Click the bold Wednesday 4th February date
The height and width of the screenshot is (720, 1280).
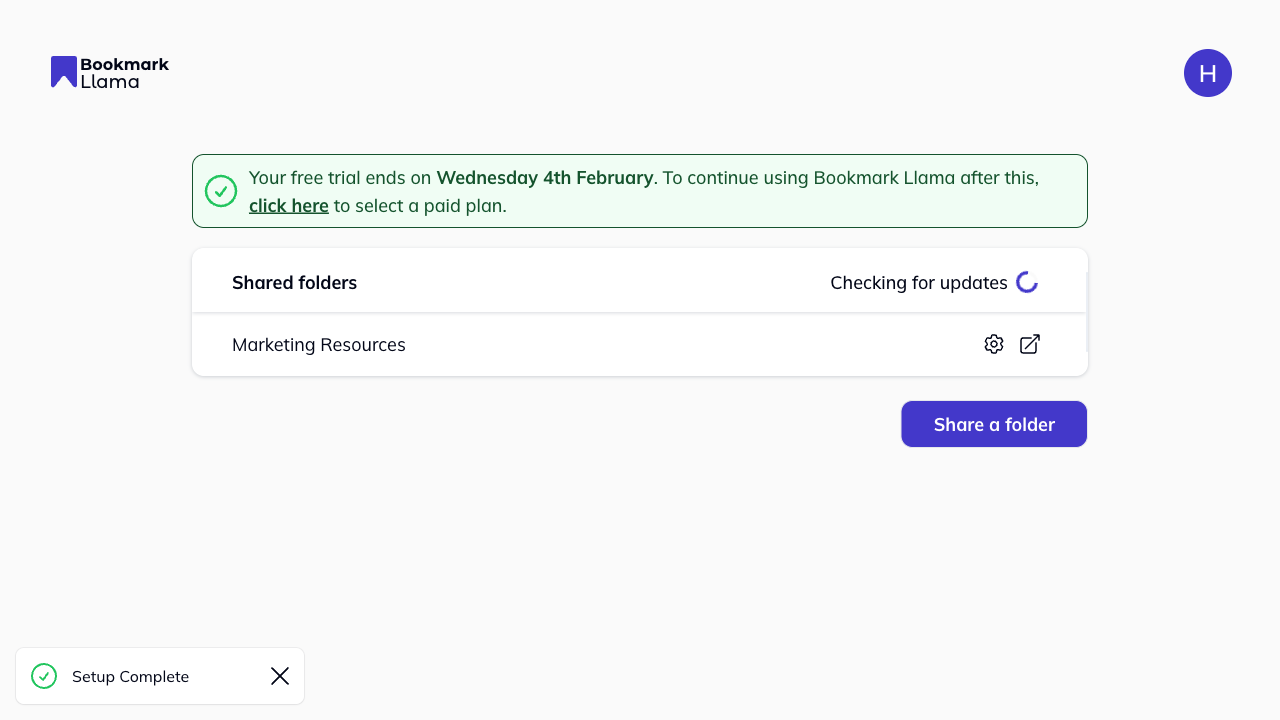click(x=545, y=178)
